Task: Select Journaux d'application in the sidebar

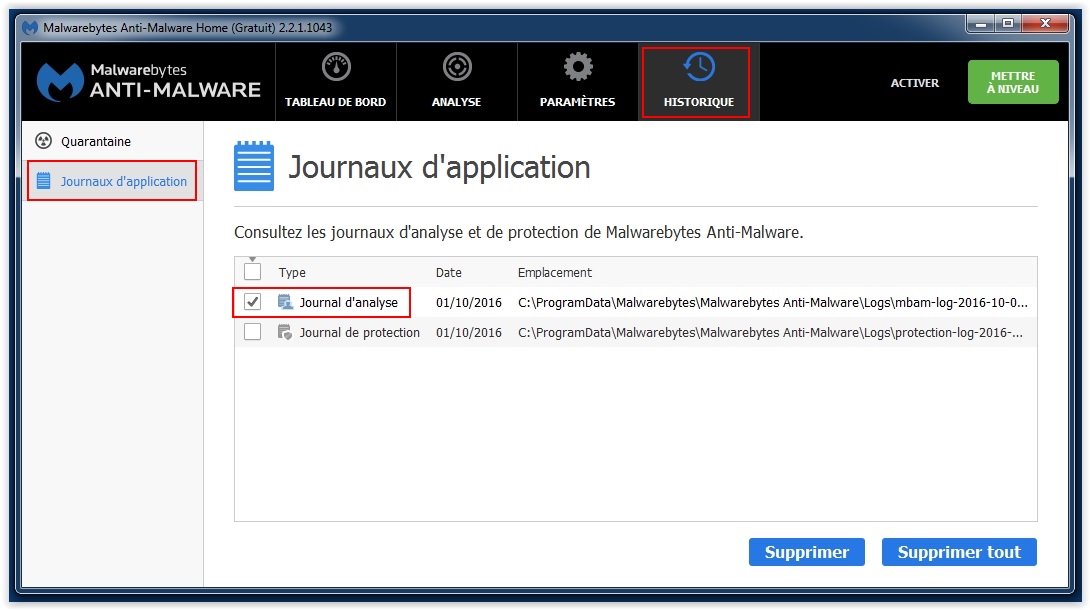Action: click(112, 181)
